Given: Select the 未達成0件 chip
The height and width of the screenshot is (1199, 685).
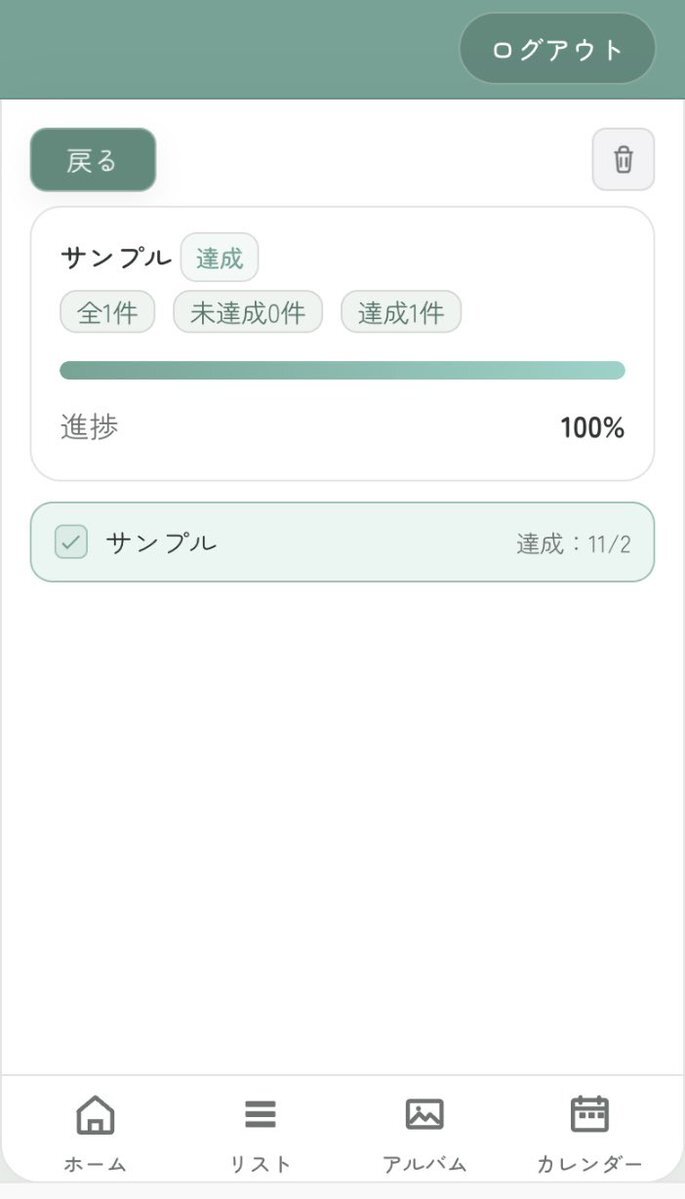Looking at the screenshot, I should [x=247, y=312].
